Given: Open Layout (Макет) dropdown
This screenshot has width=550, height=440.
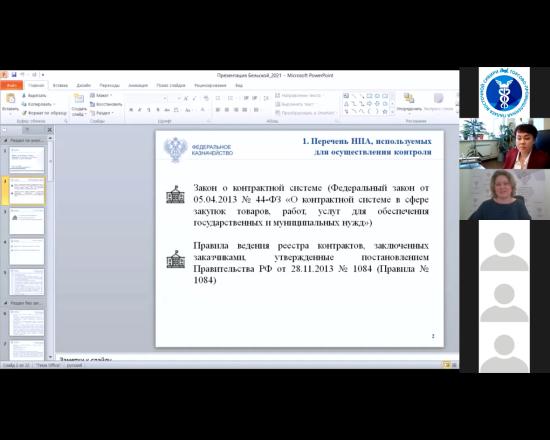Looking at the screenshot, I should (x=101, y=95).
